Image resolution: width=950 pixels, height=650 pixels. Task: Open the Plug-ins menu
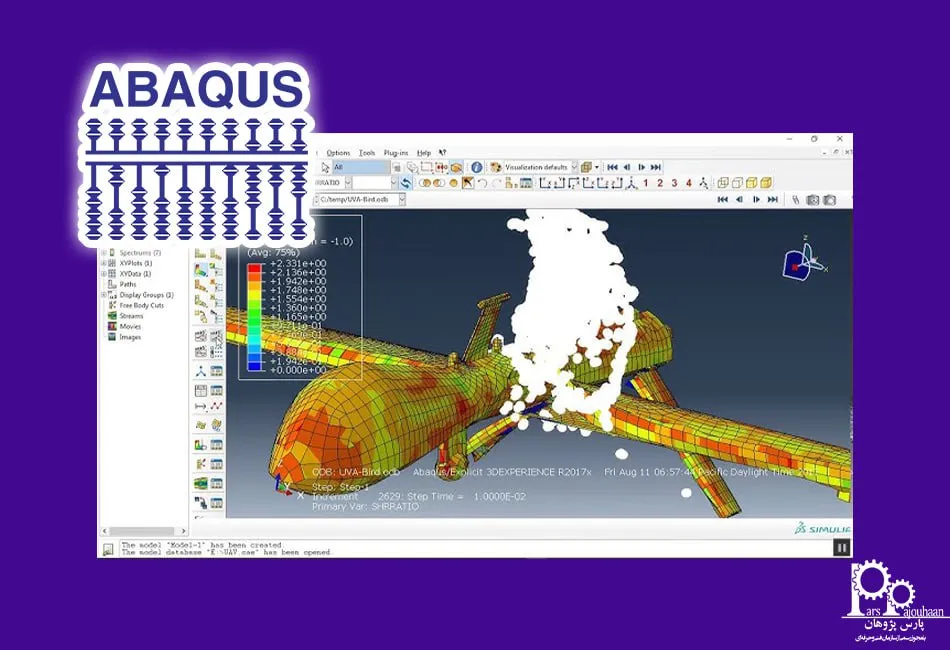click(x=396, y=153)
